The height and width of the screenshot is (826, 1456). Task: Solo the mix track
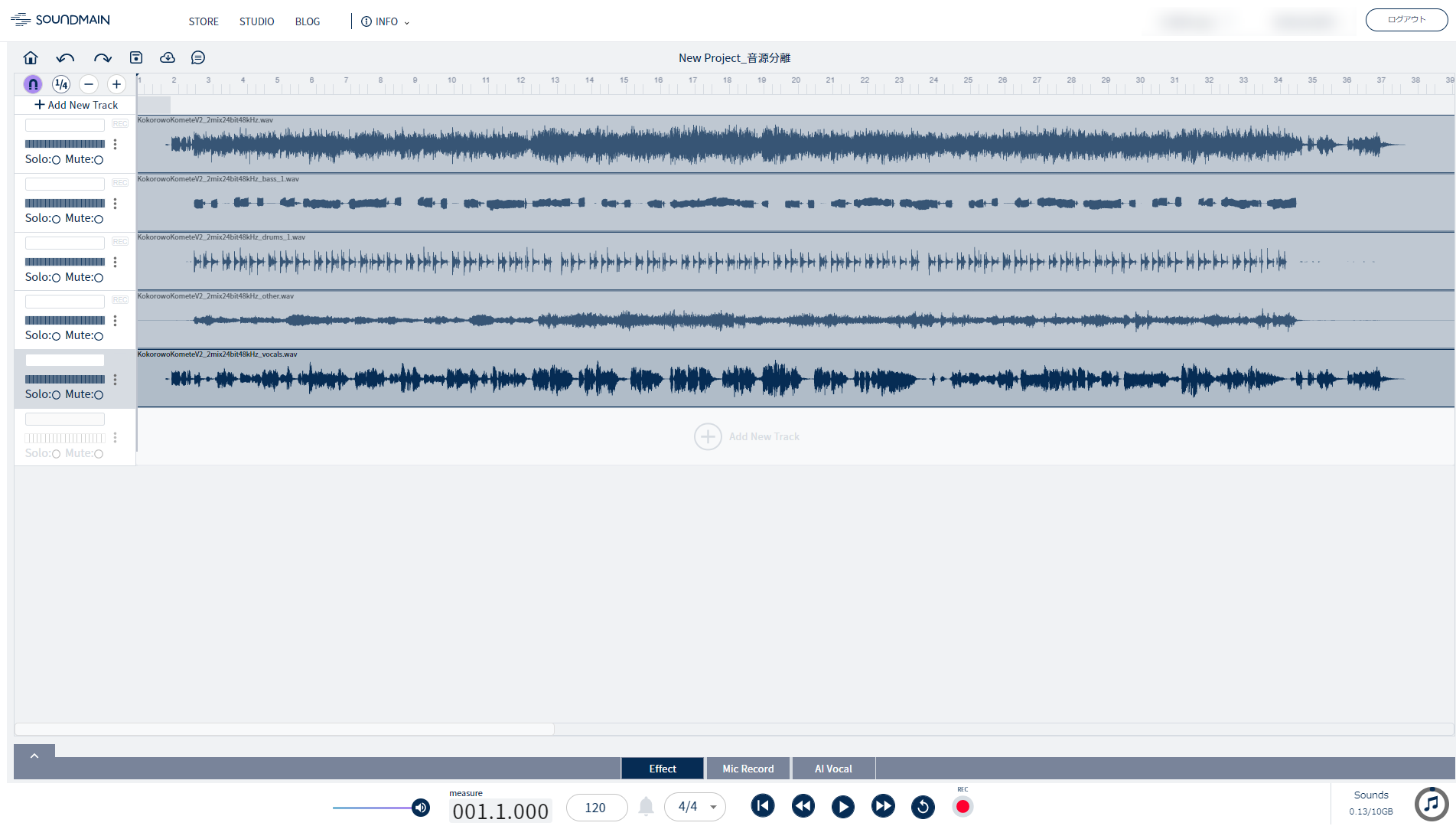coord(56,160)
